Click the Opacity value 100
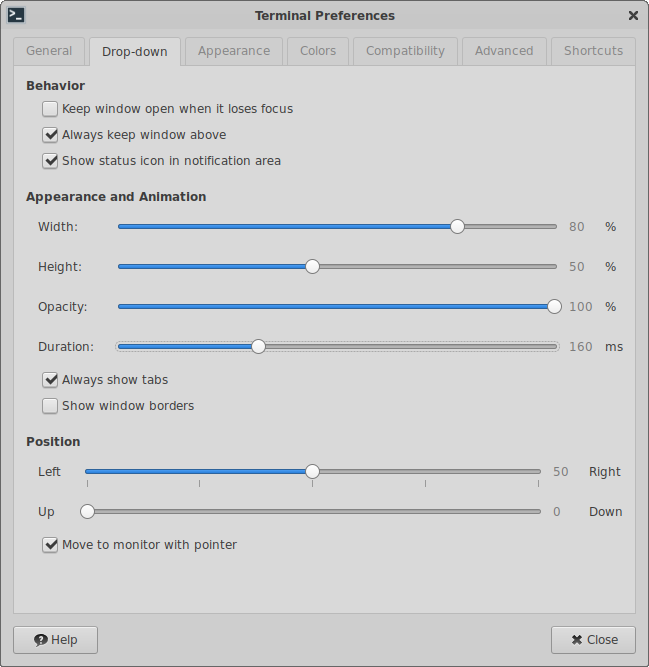This screenshot has height=667, width=649. pos(581,307)
